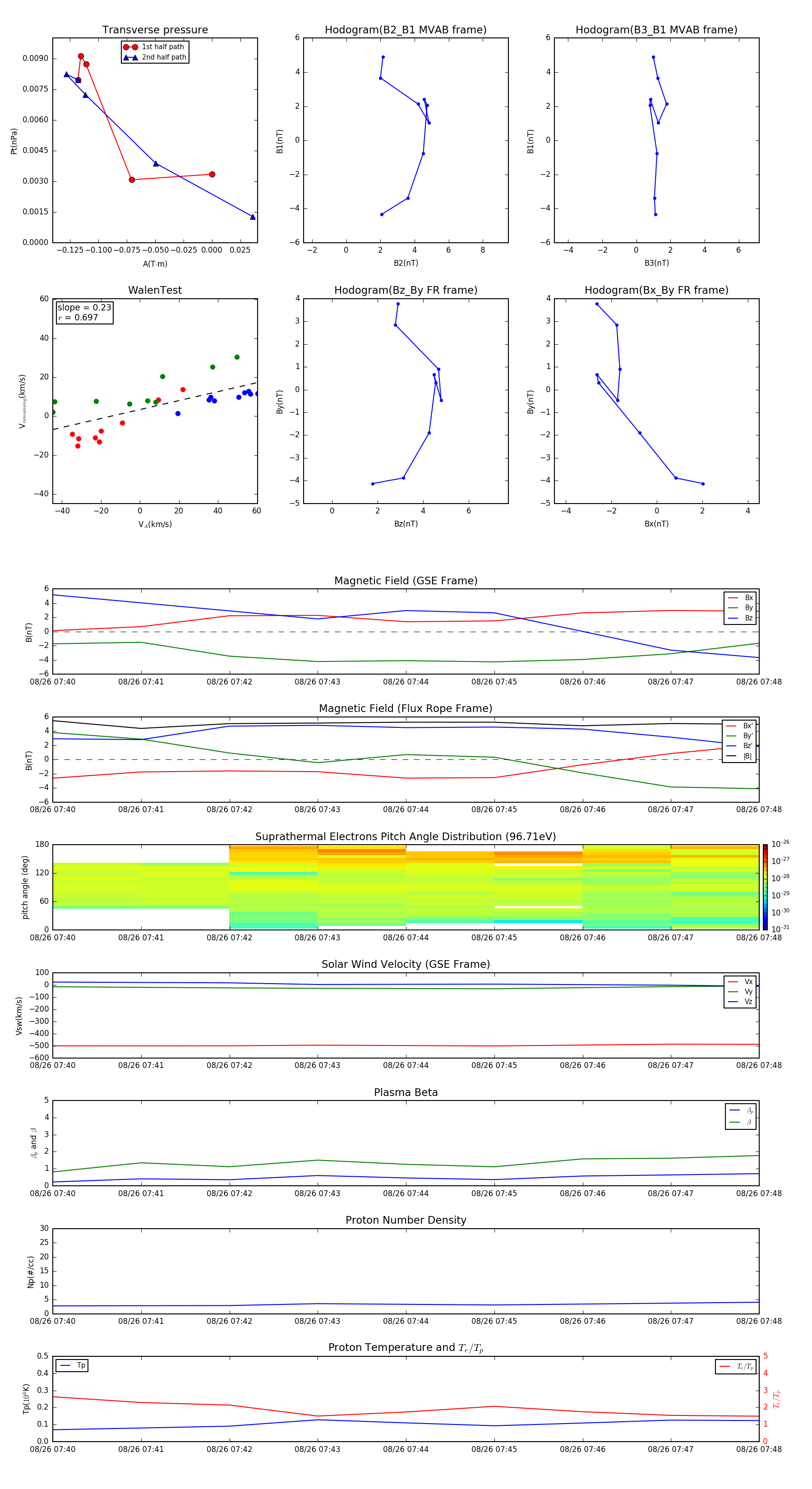Click the 'r = 0.697' annotation
The image size is (812, 1489).
point(78,317)
